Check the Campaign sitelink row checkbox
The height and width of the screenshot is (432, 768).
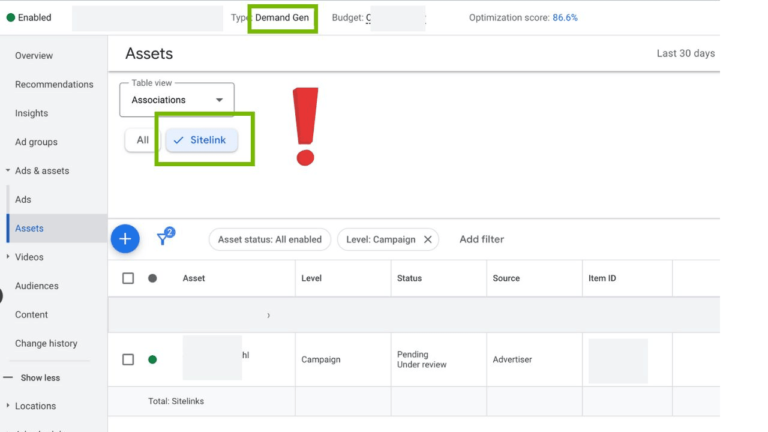click(x=128, y=360)
